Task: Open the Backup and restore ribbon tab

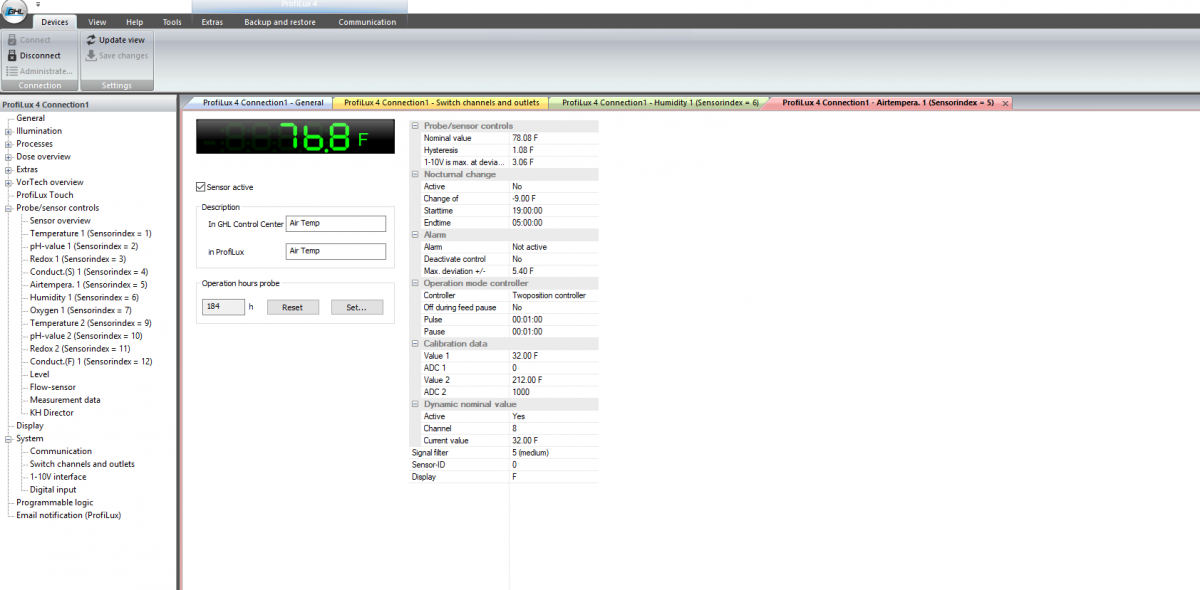Action: [x=280, y=22]
